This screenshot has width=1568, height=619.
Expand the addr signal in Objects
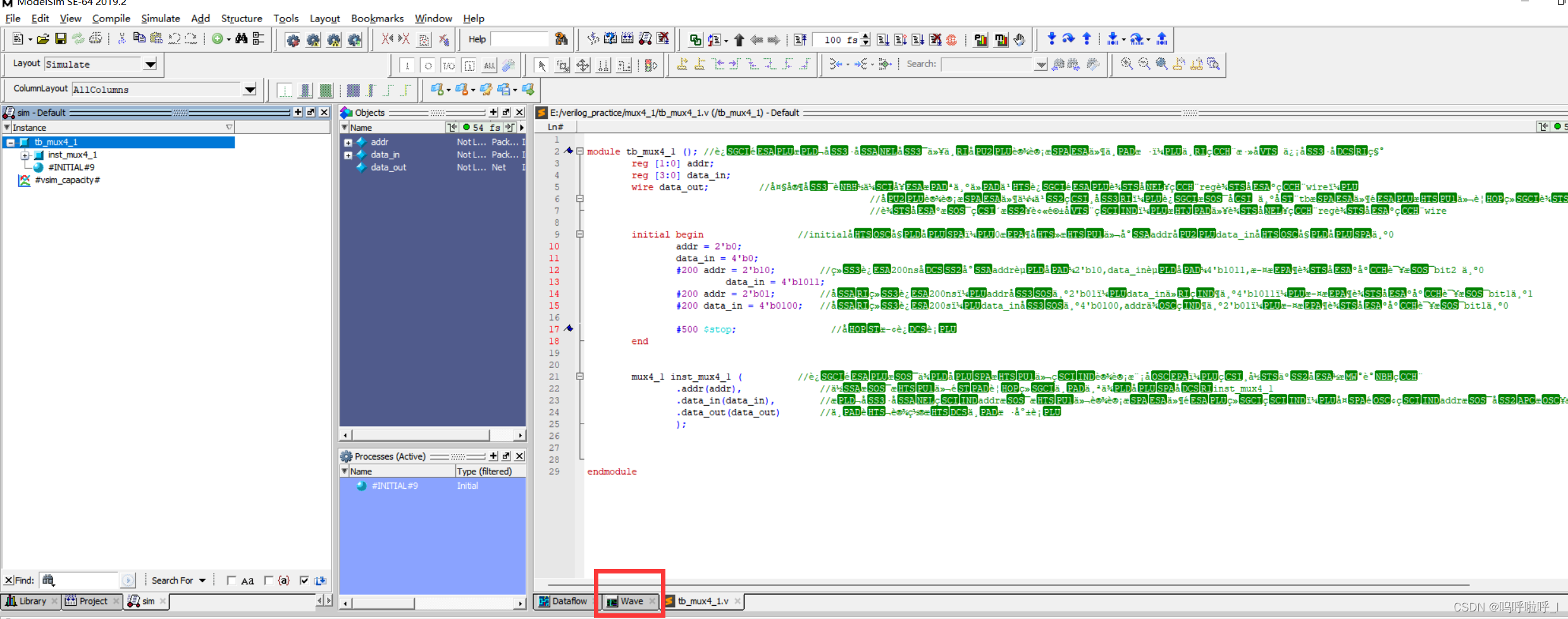pos(348,143)
